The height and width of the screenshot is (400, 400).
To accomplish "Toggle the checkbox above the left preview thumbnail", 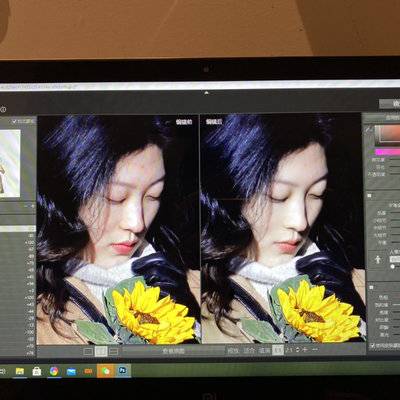I will (x=14, y=121).
